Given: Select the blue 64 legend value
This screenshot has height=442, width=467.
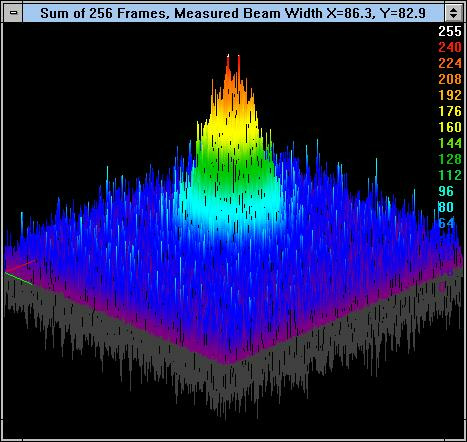Looking at the screenshot, I should pos(446,223).
